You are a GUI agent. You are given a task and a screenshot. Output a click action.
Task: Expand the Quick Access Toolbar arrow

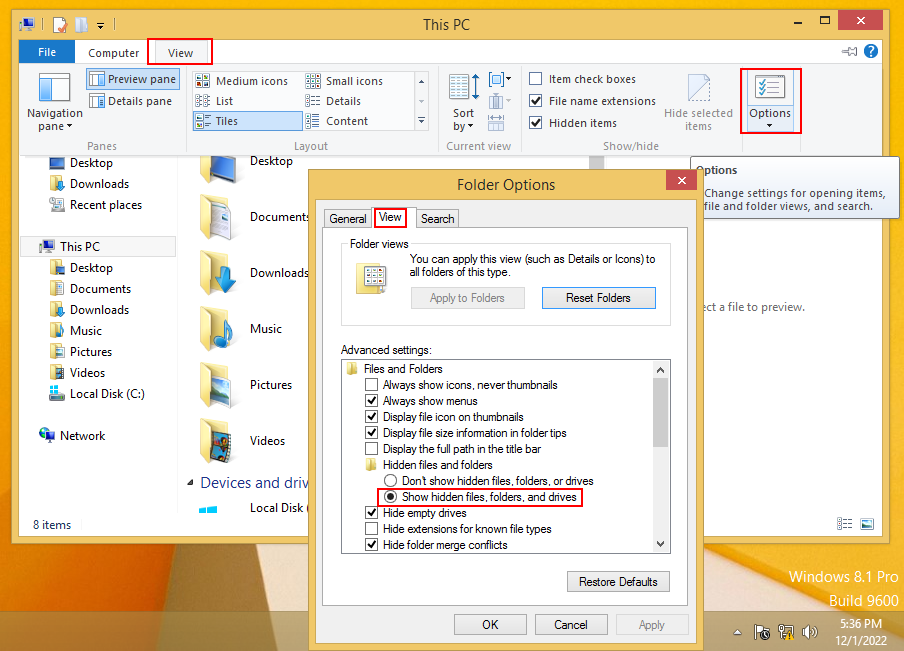[x=100, y=27]
